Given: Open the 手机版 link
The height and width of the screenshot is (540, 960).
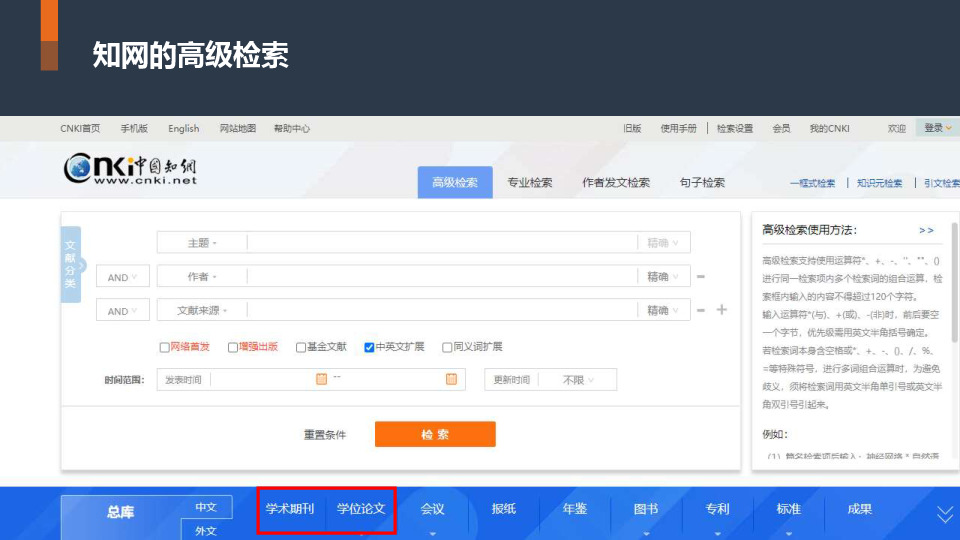Looking at the screenshot, I should click(134, 129).
